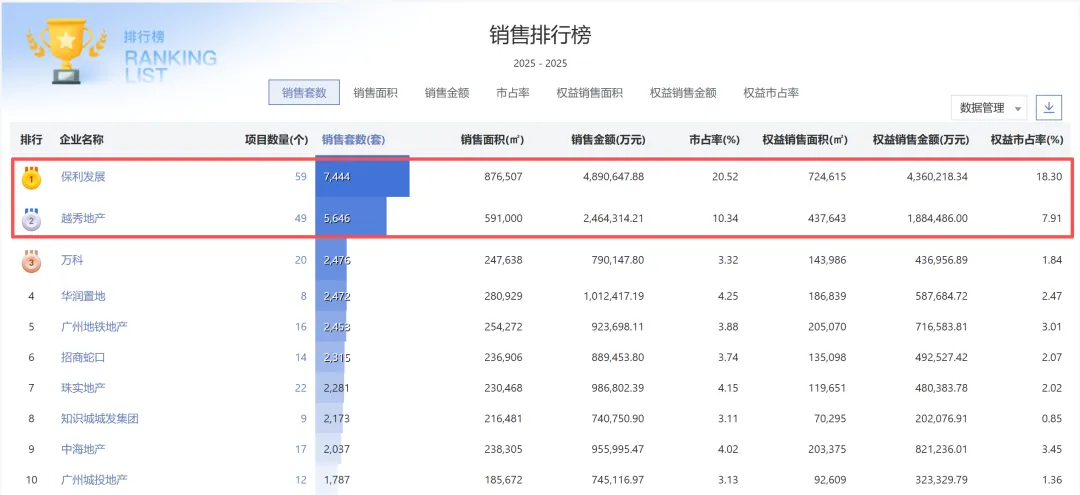Click the date range 2025 - 2025
The image size is (1080, 495).
pos(540,63)
